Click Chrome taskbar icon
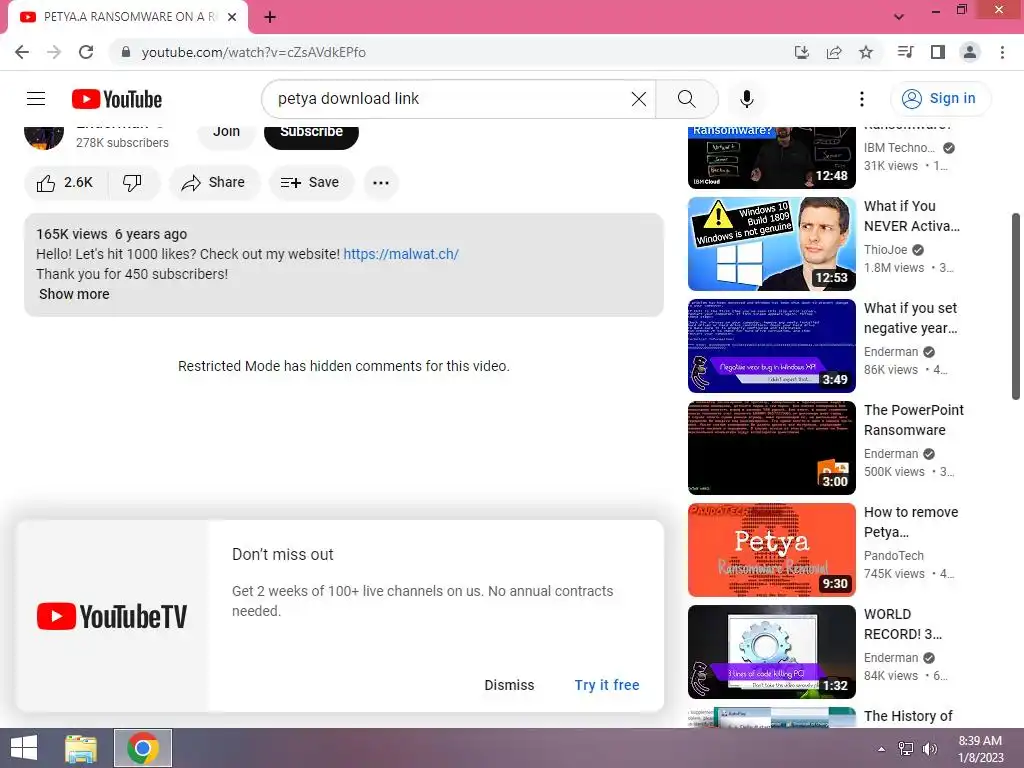 click(x=143, y=748)
